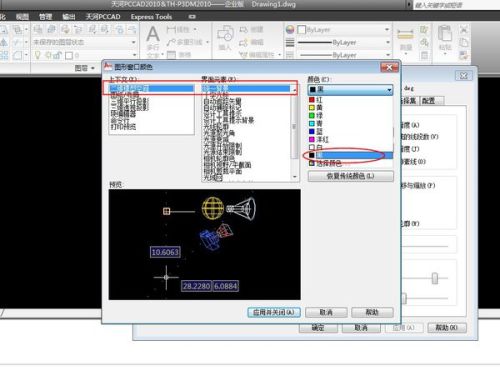
Task: Click the 应用并关闭 (Apply & Close) button
Action: coord(274,312)
